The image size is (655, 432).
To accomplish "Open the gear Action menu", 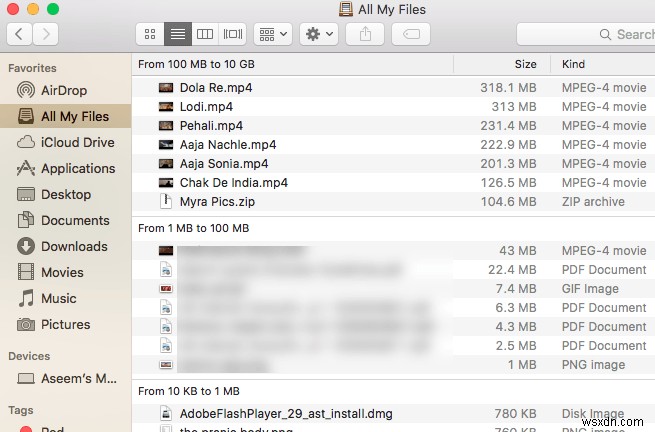I will coord(318,34).
